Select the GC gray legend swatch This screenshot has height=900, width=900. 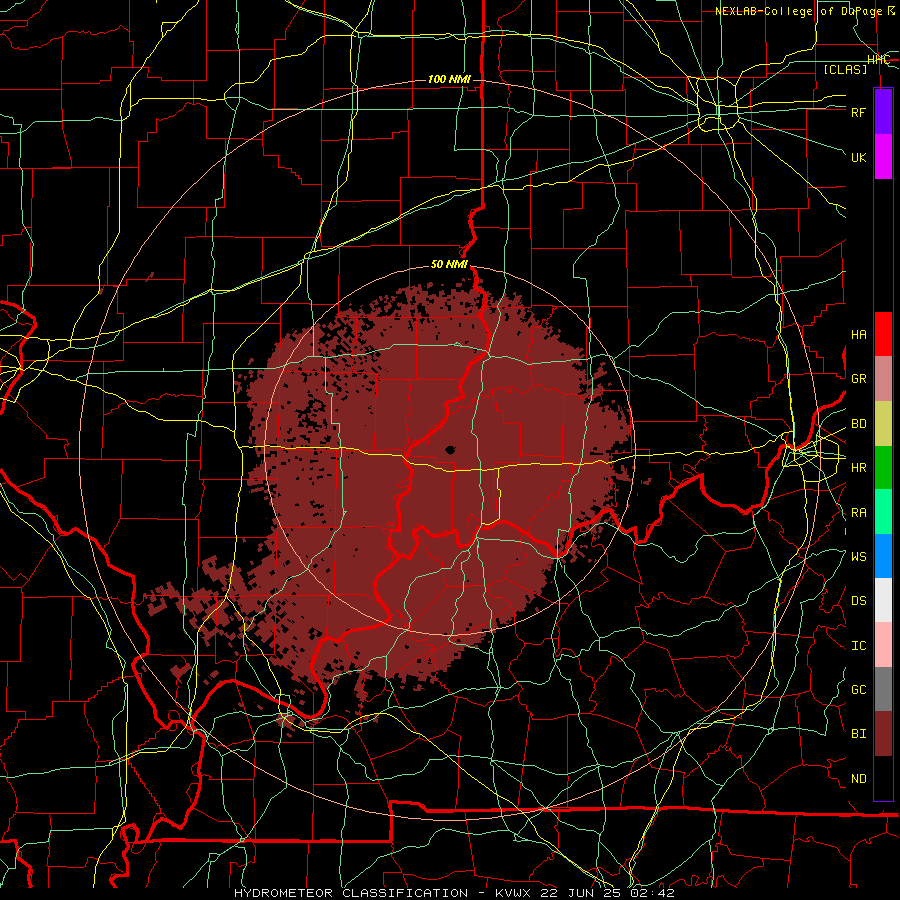tap(883, 689)
